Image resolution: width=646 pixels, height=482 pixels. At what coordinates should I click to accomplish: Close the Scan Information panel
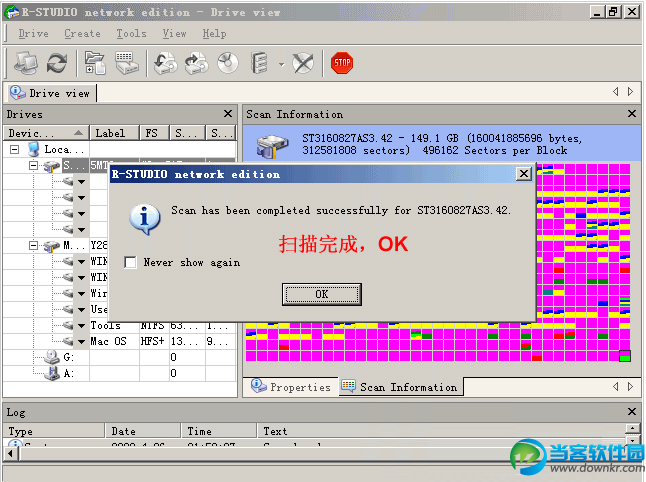coord(632,114)
